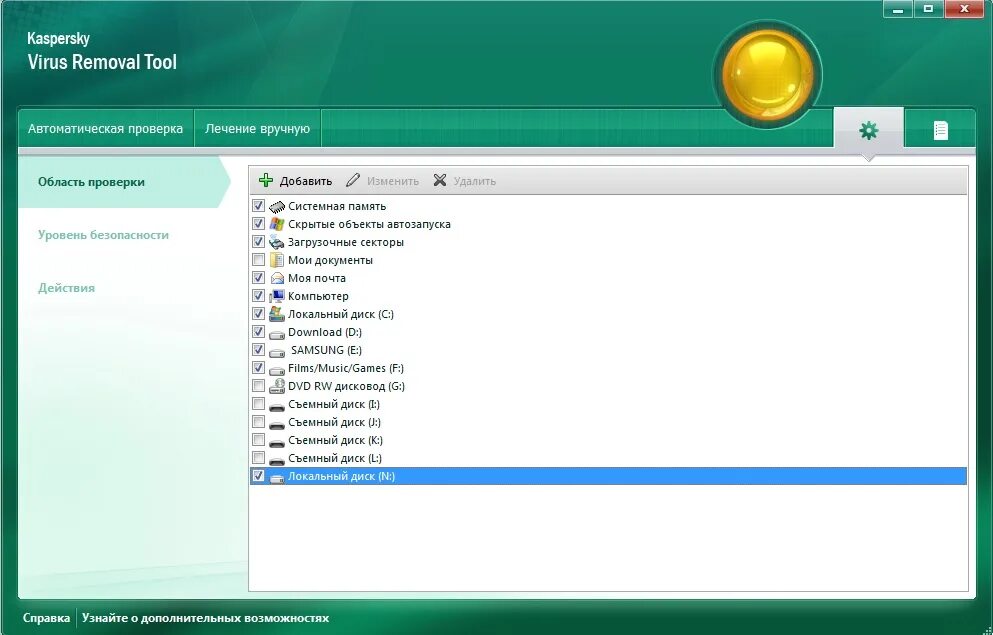The height and width of the screenshot is (635, 993).
Task: Select the Download (D:) row text
Action: pyautogui.click(x=325, y=332)
